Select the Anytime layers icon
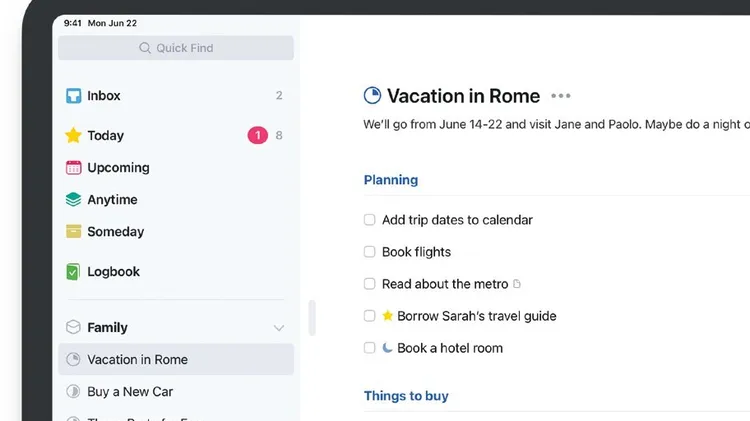Image resolution: width=750 pixels, height=421 pixels. [x=73, y=199]
